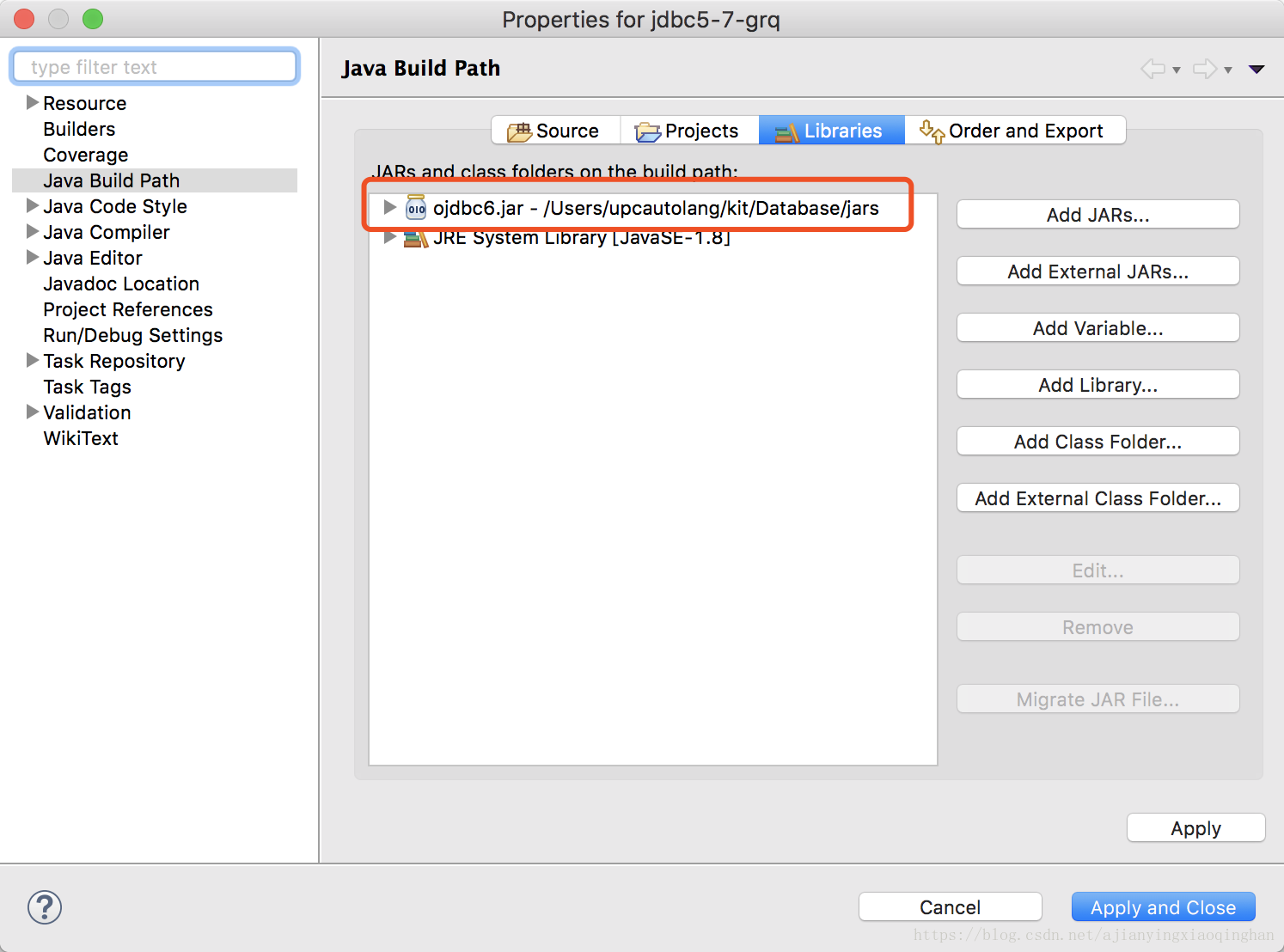
Task: Expand the Java Compiler node
Action: (33, 231)
